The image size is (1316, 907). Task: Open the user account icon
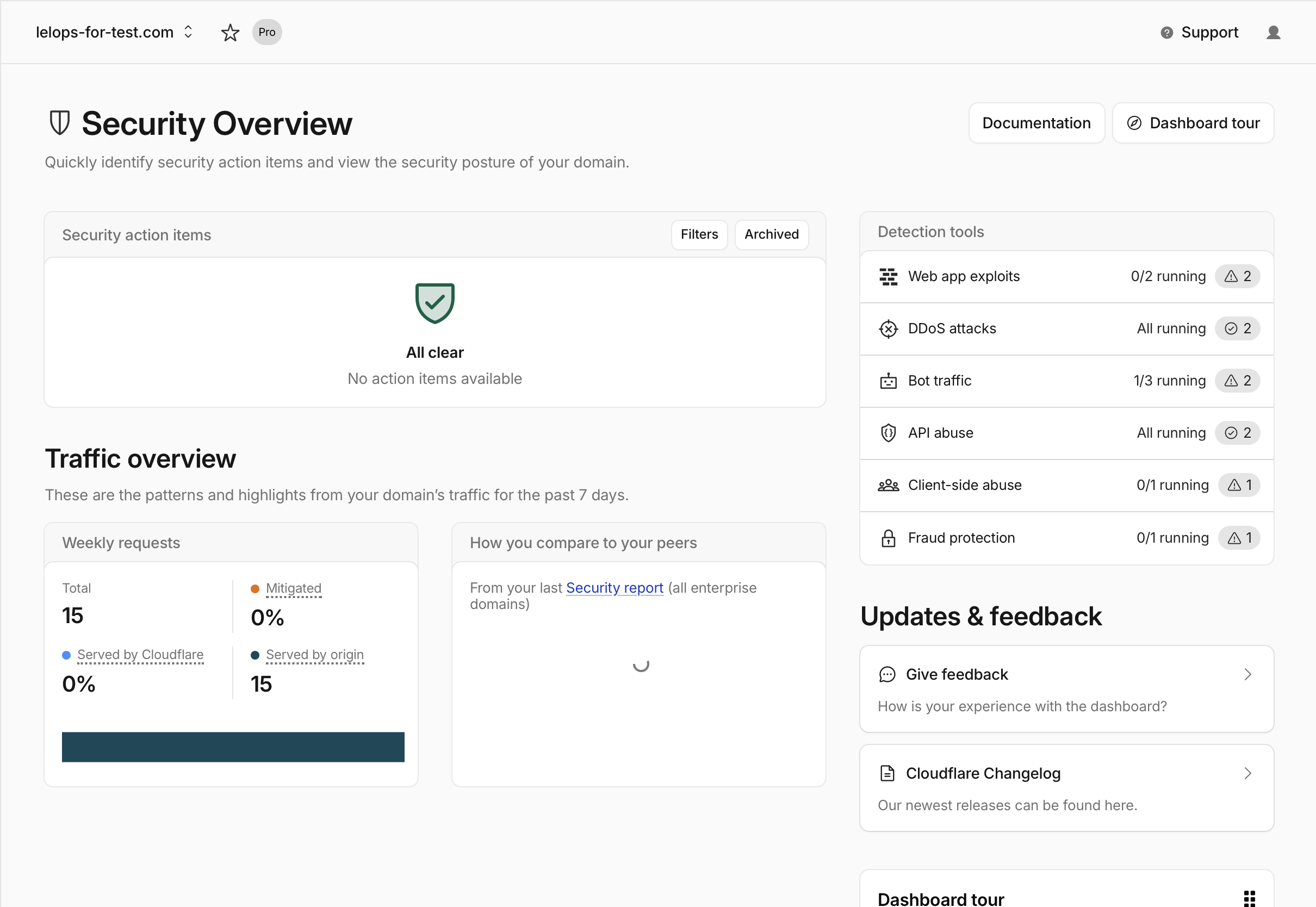[x=1274, y=33]
